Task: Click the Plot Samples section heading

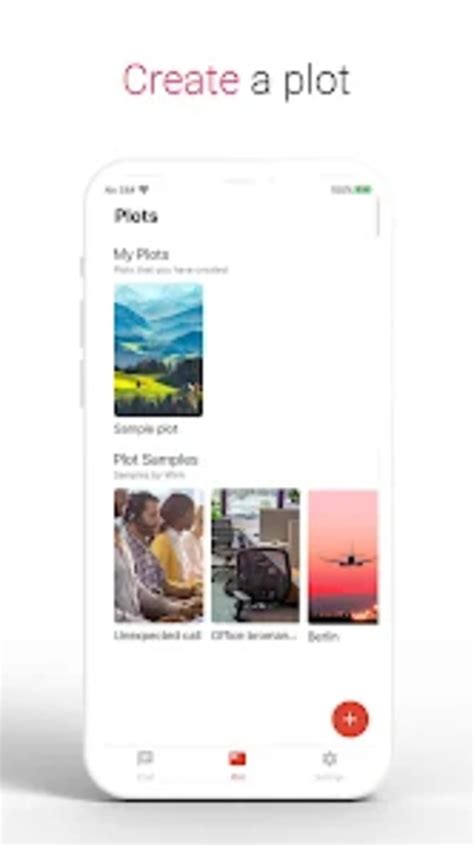Action: tap(156, 459)
